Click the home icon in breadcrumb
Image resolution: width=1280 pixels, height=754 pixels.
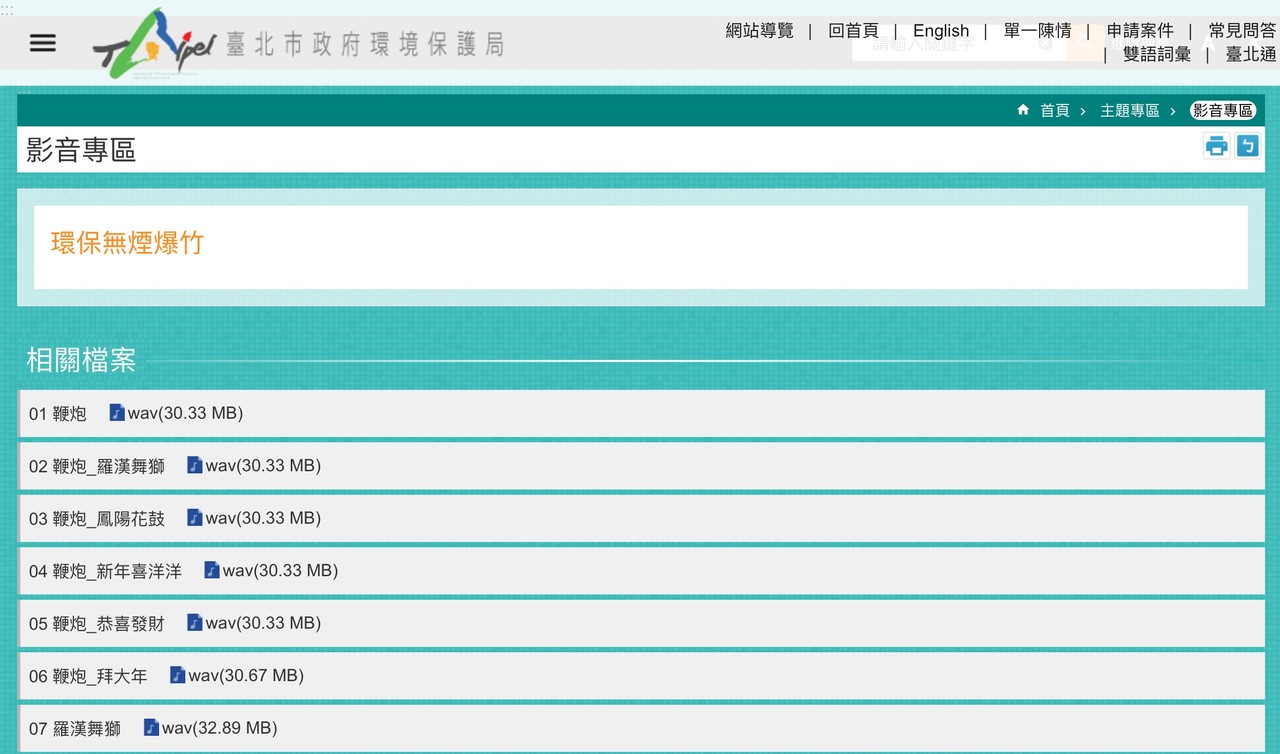[x=1023, y=110]
